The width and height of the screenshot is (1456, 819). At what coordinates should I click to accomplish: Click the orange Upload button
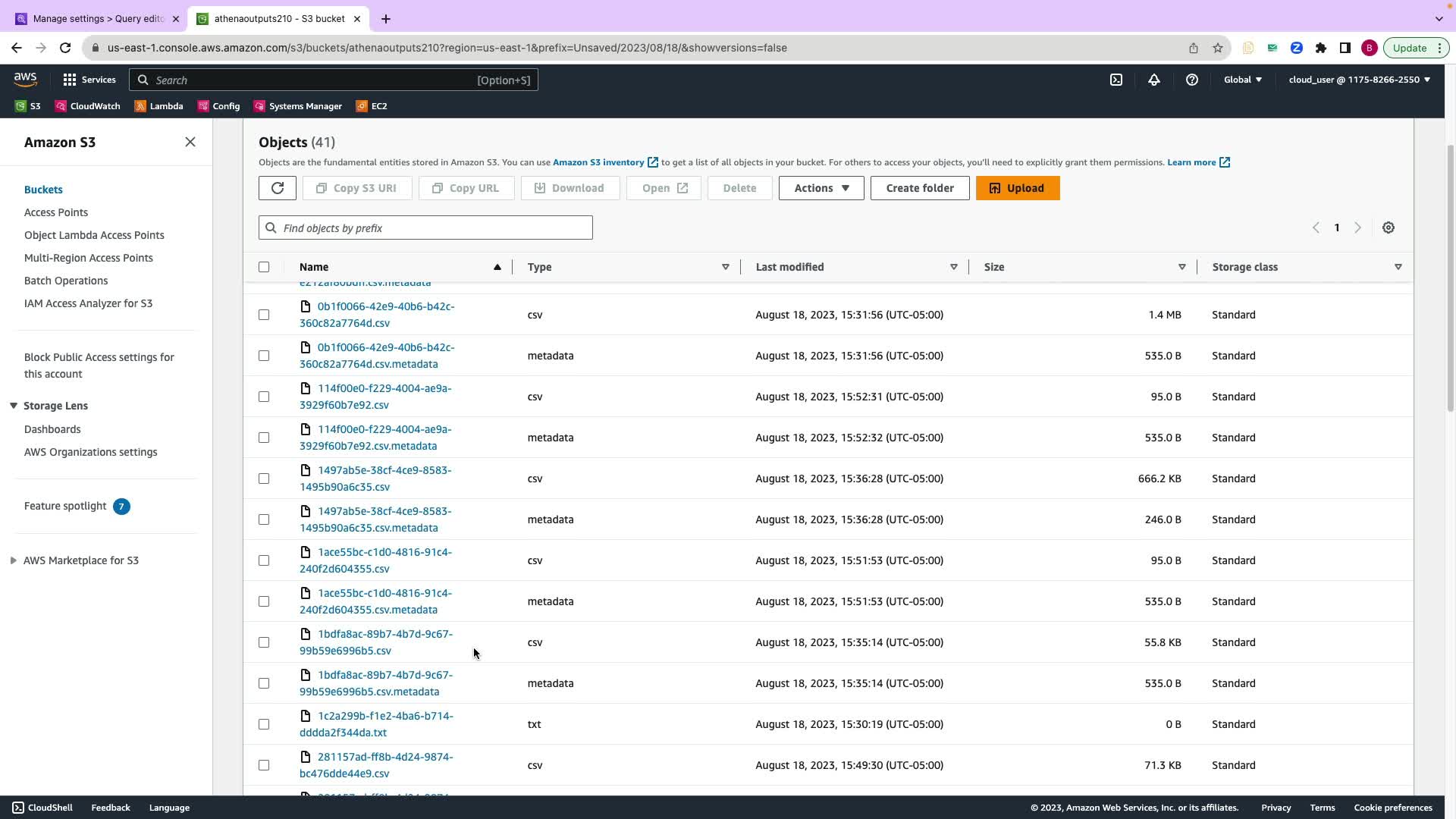click(x=1017, y=188)
